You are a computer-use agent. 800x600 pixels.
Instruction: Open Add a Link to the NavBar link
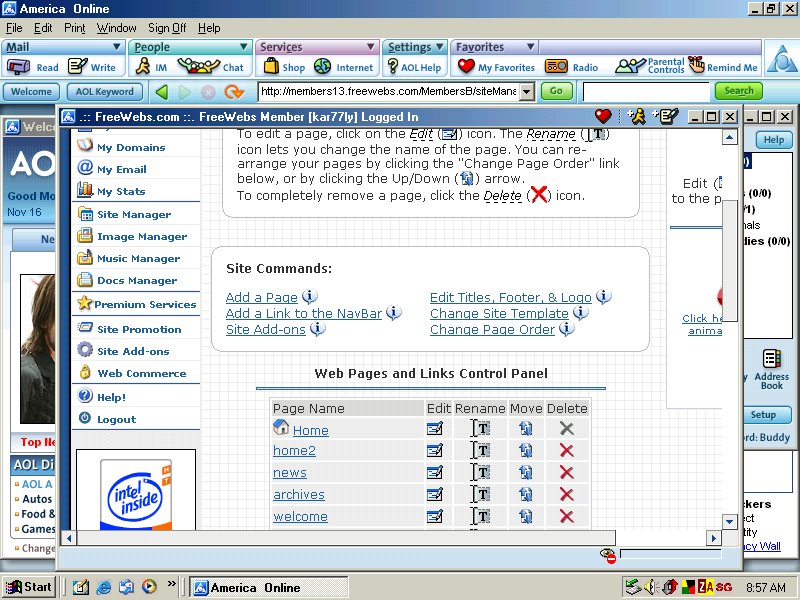point(304,313)
